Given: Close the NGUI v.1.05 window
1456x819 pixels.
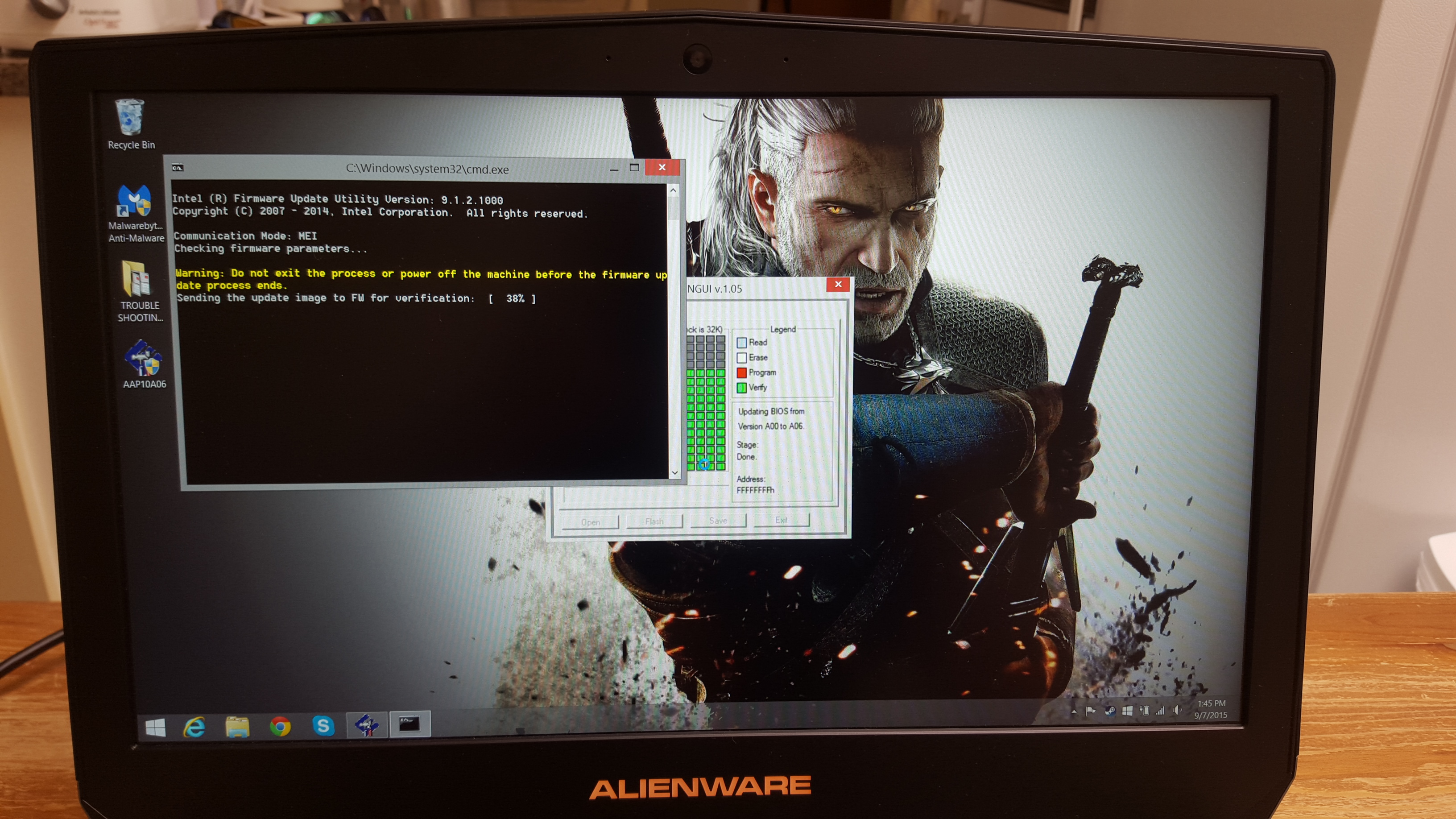Looking at the screenshot, I should (838, 284).
